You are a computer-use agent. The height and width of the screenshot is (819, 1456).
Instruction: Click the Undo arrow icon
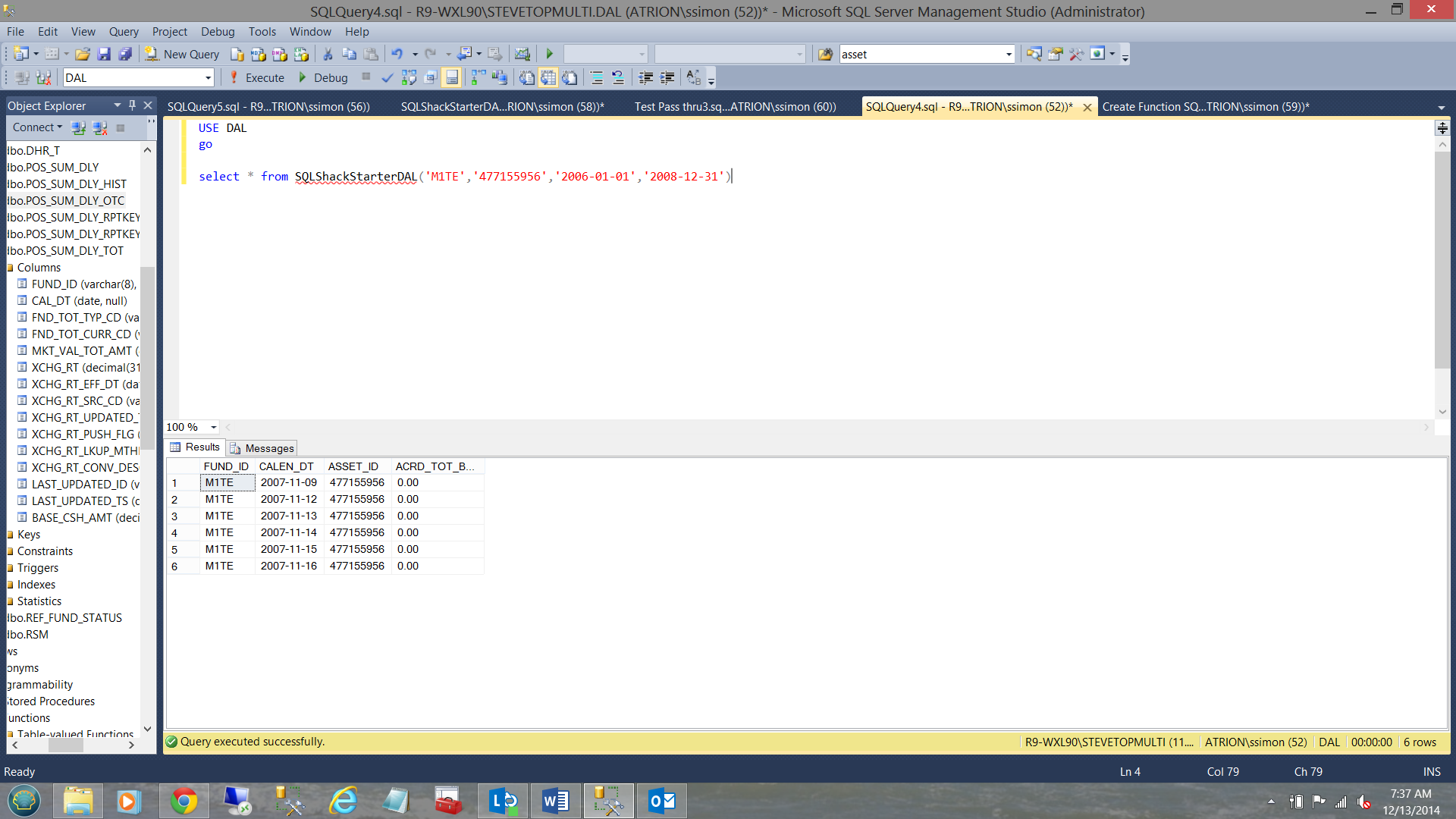[397, 54]
